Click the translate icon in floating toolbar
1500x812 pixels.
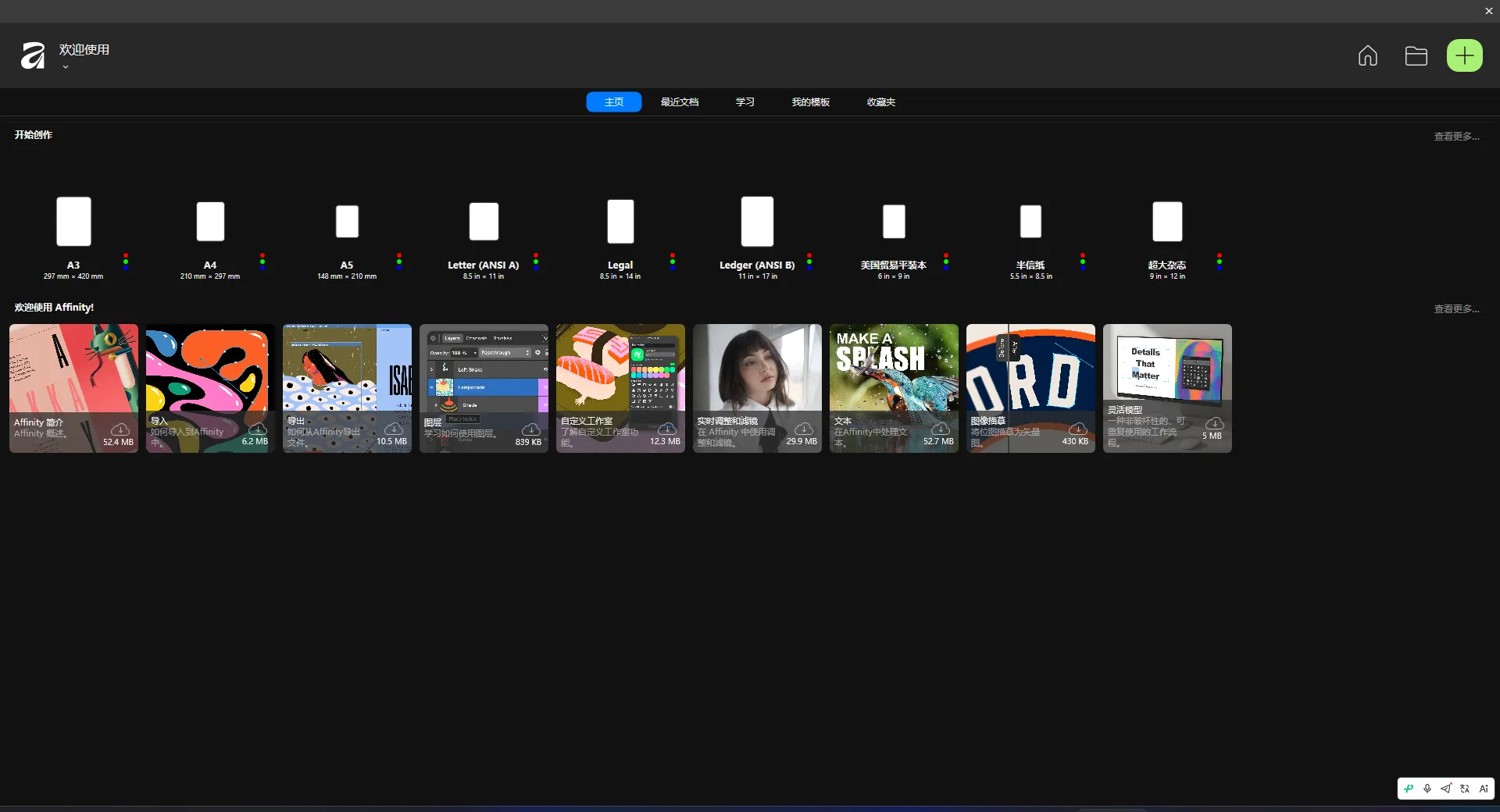tap(1465, 789)
